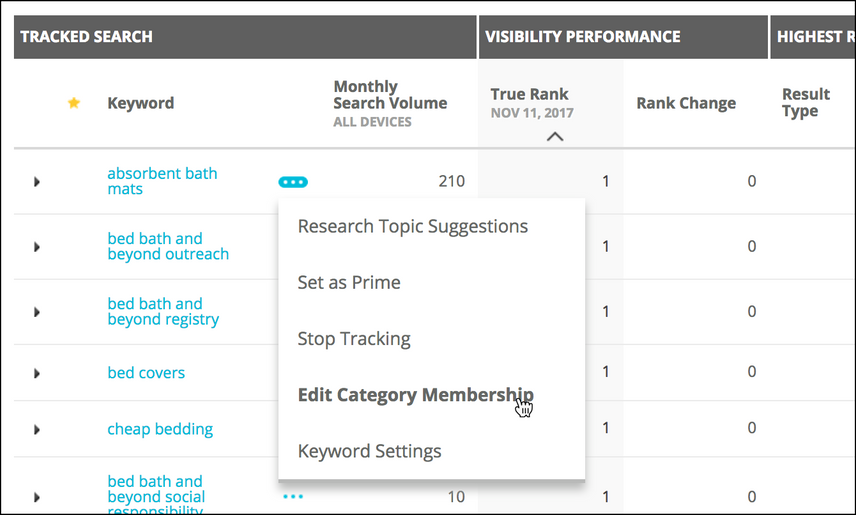
Task: Open Keyword Settings from the menu
Action: tap(369, 451)
